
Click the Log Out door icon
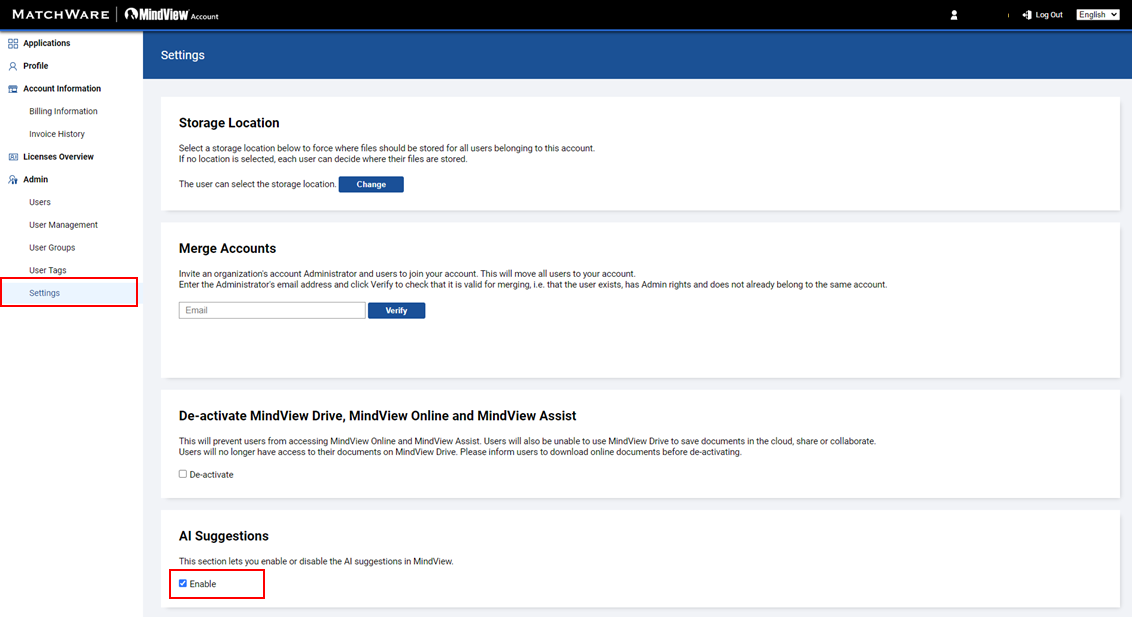point(1027,14)
